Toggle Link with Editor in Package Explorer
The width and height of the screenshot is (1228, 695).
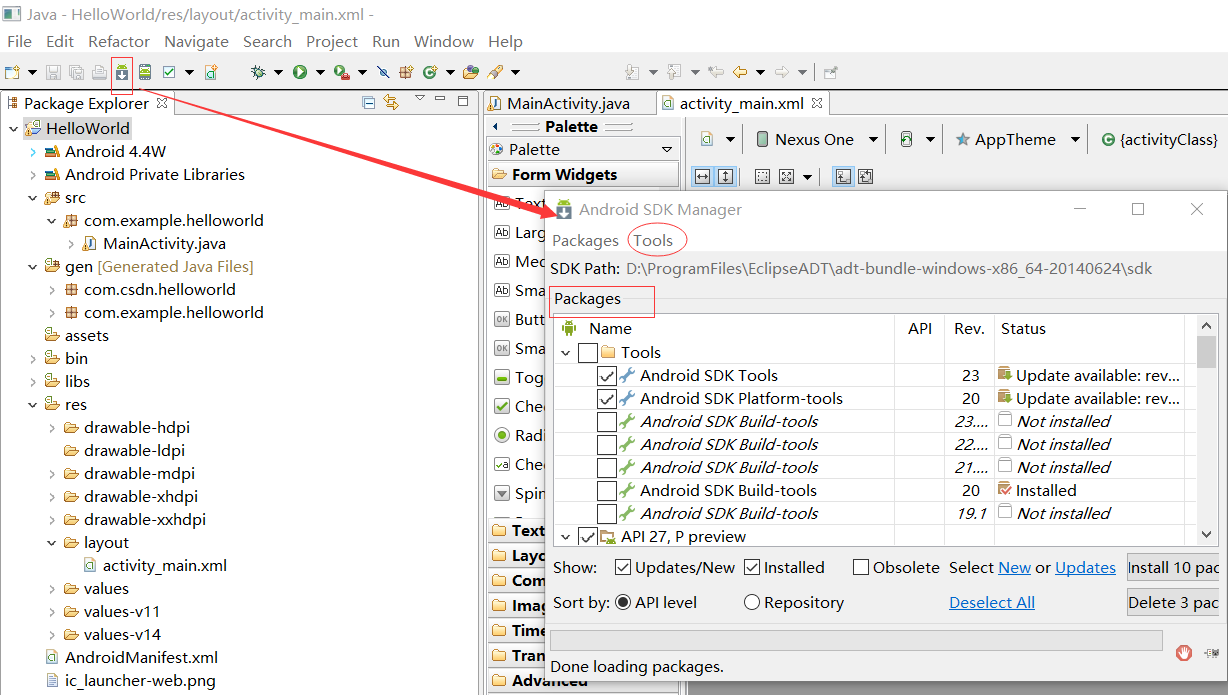pos(391,102)
